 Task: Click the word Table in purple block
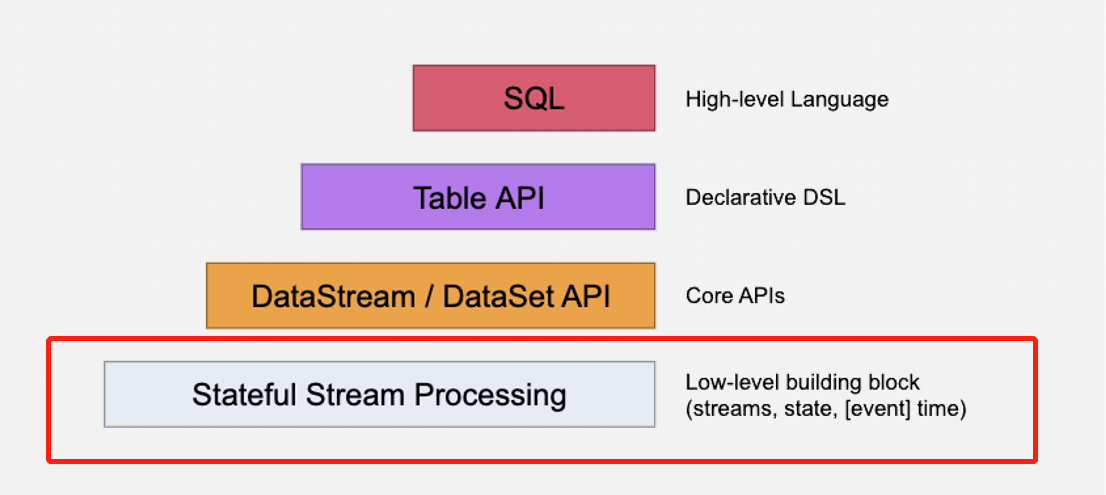click(x=444, y=197)
